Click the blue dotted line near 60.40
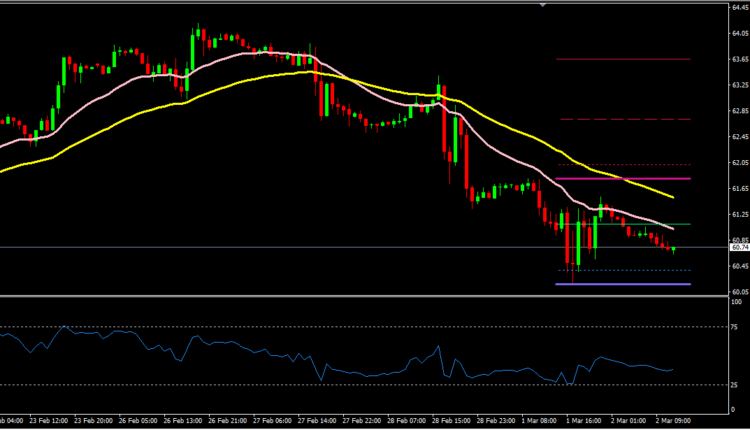 click(x=620, y=270)
